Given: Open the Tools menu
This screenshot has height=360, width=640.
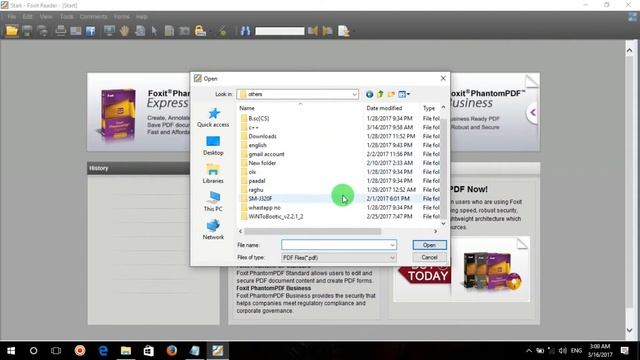Looking at the screenshot, I should pyautogui.click(x=67, y=17).
